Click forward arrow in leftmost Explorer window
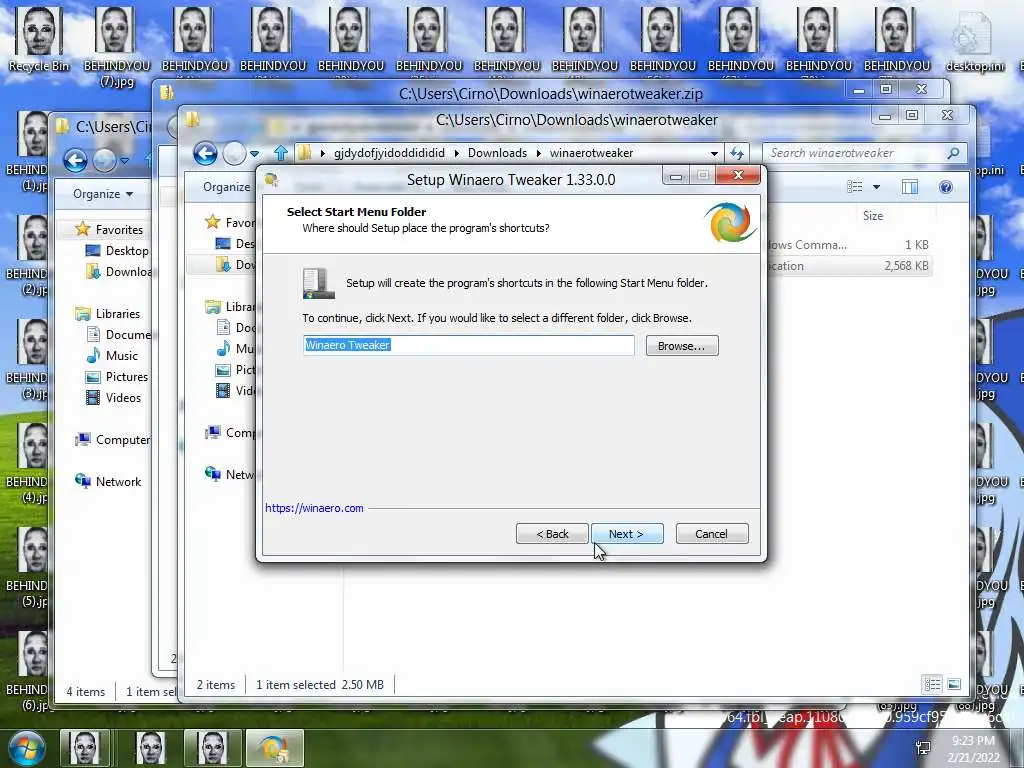Image resolution: width=1024 pixels, height=768 pixels. point(104,160)
